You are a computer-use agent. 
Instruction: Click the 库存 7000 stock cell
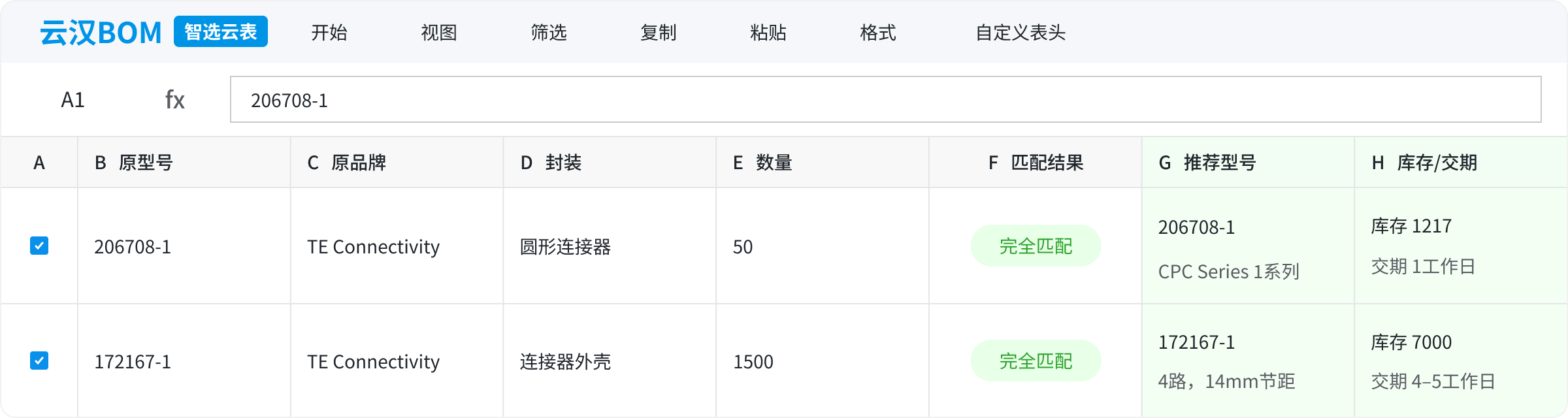(x=1411, y=342)
